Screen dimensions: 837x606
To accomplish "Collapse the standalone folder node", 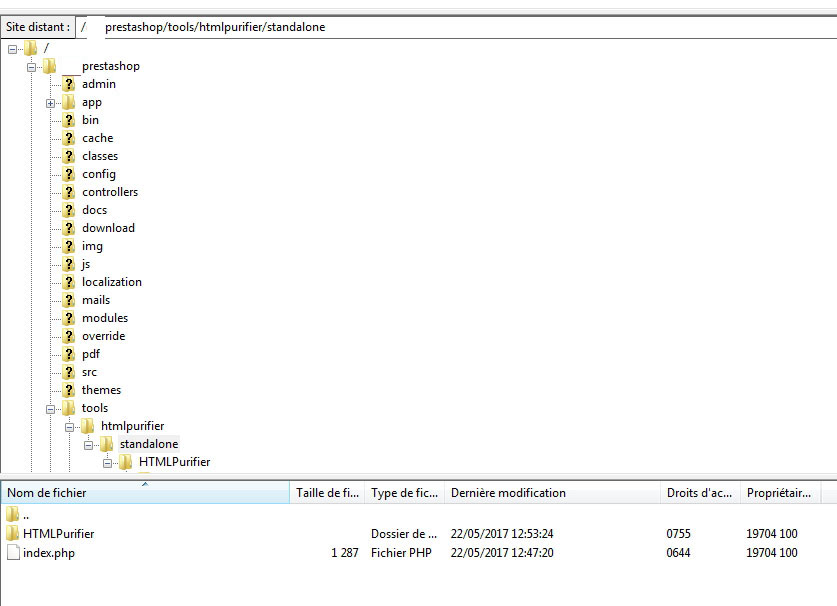I will 89,445.
